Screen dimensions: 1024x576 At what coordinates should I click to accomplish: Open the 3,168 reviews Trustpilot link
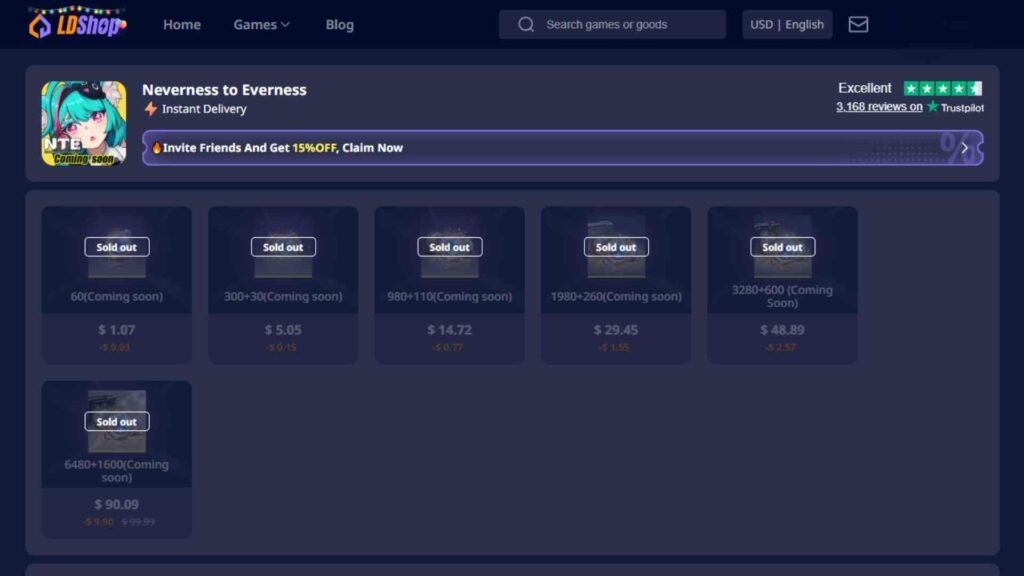[877, 107]
